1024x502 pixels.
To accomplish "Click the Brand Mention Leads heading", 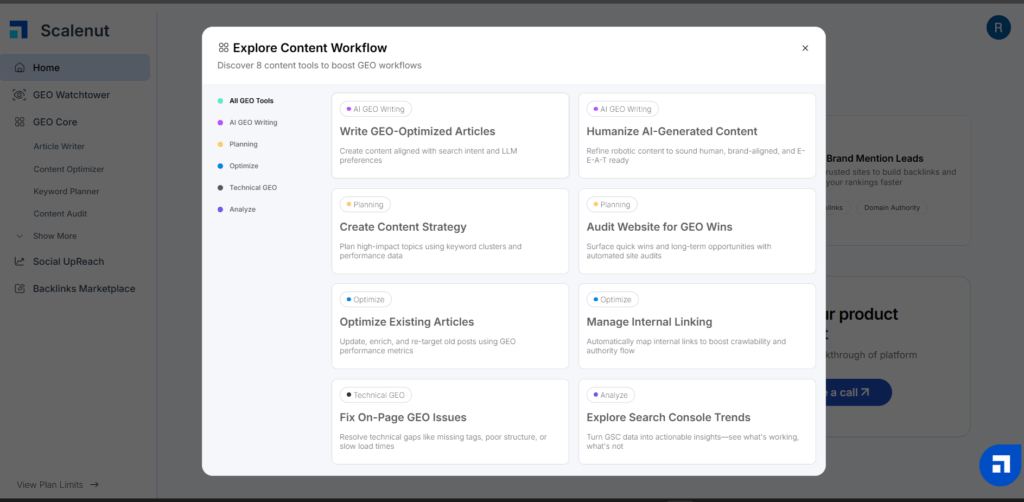I will point(875,159).
